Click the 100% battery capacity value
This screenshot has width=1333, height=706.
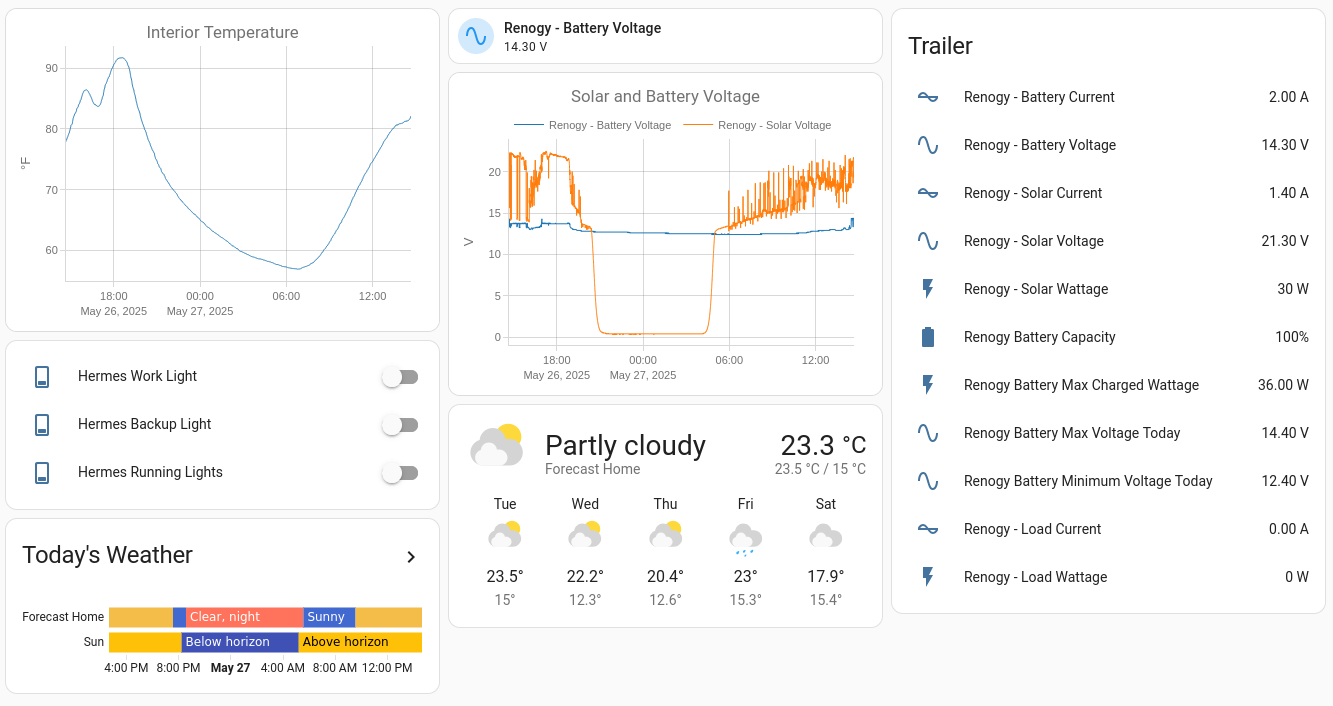point(1292,337)
